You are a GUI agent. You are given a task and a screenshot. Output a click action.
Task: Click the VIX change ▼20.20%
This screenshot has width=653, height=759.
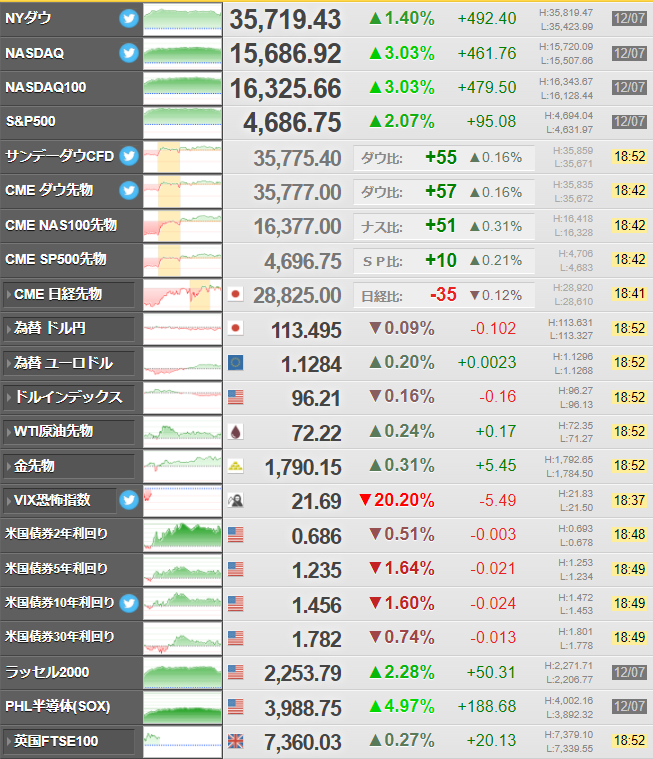pos(396,500)
